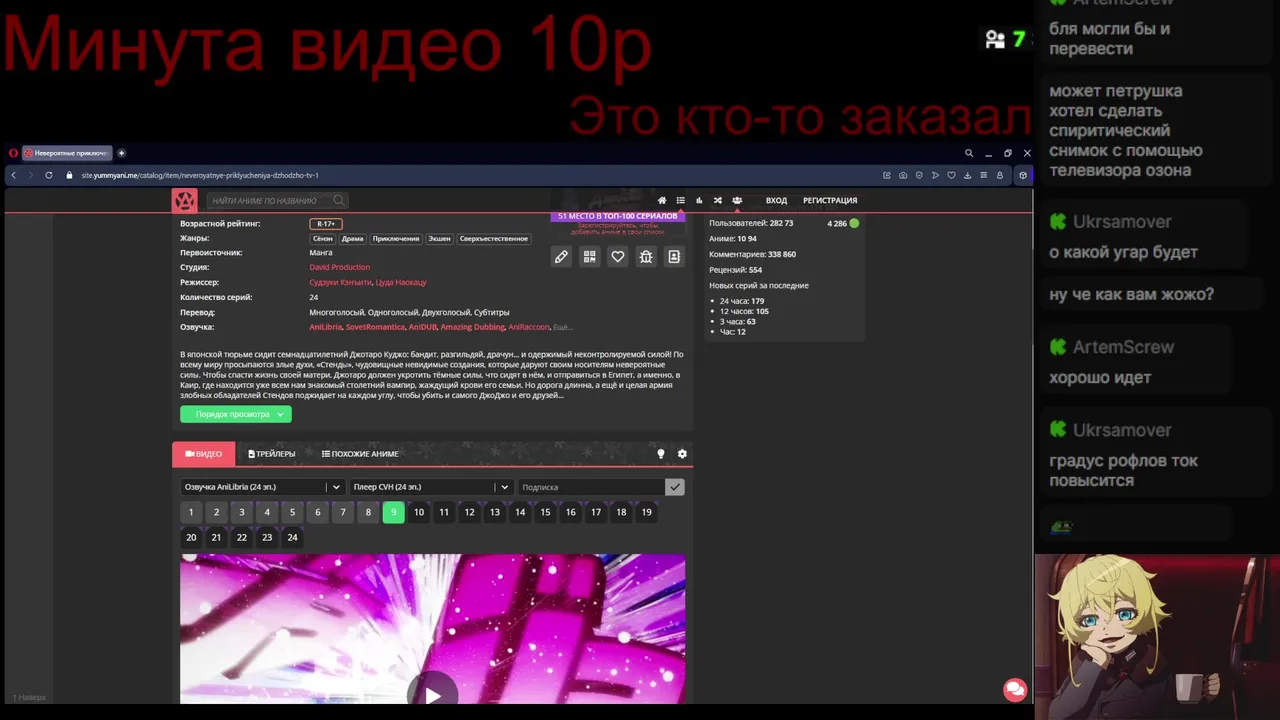Open AniLibria voiceover link

click(x=325, y=327)
